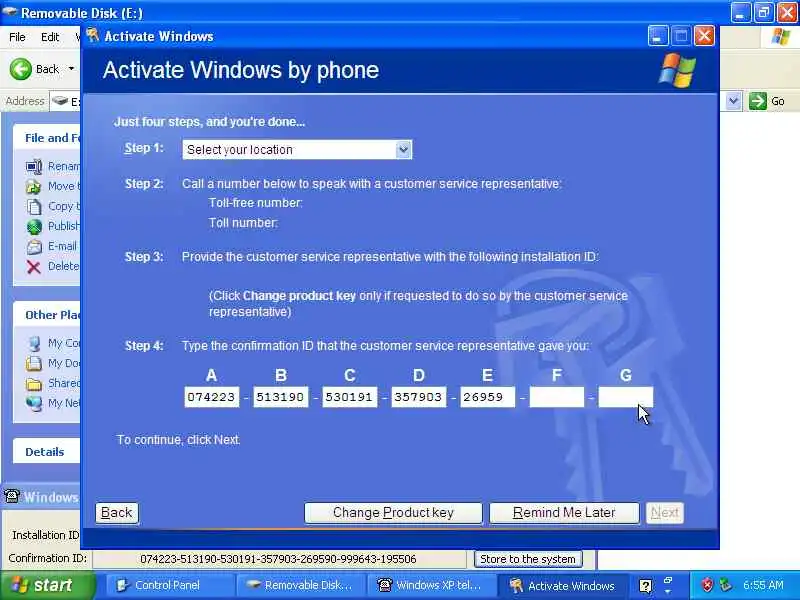Image resolution: width=800 pixels, height=600 pixels.
Task: Click confirmation ID field D
Action: coord(418,397)
